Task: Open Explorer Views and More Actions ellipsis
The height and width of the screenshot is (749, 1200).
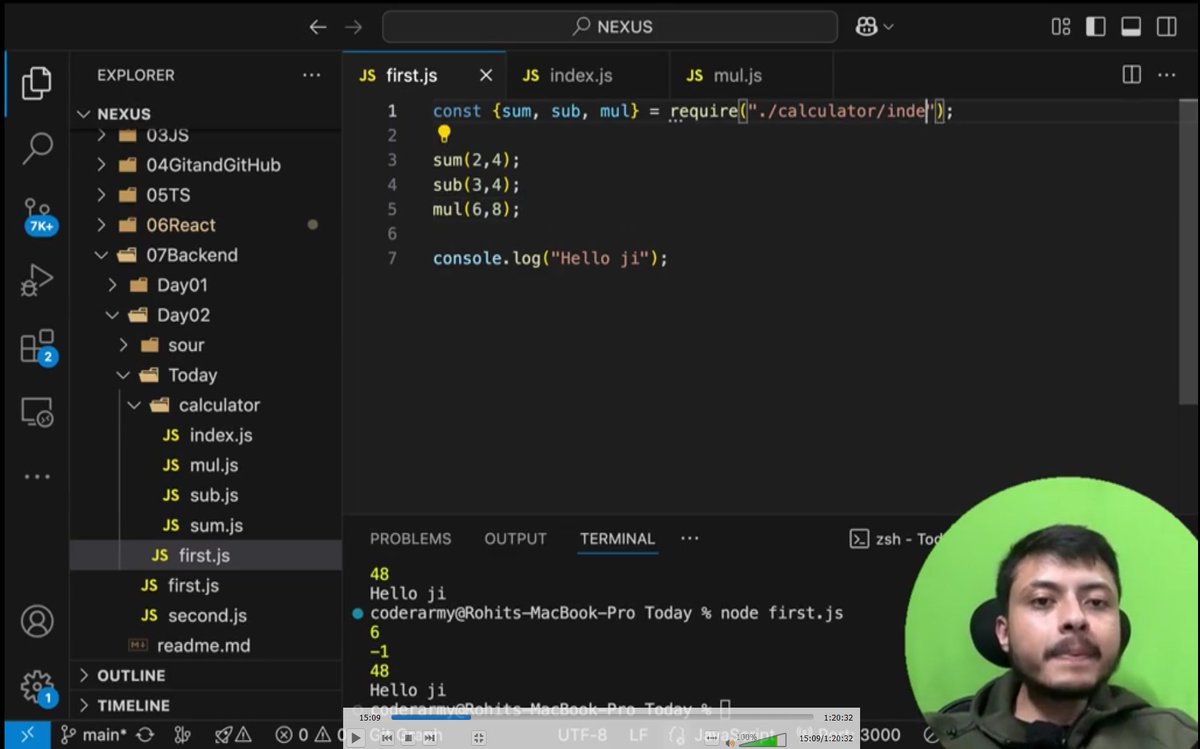Action: click(312, 75)
